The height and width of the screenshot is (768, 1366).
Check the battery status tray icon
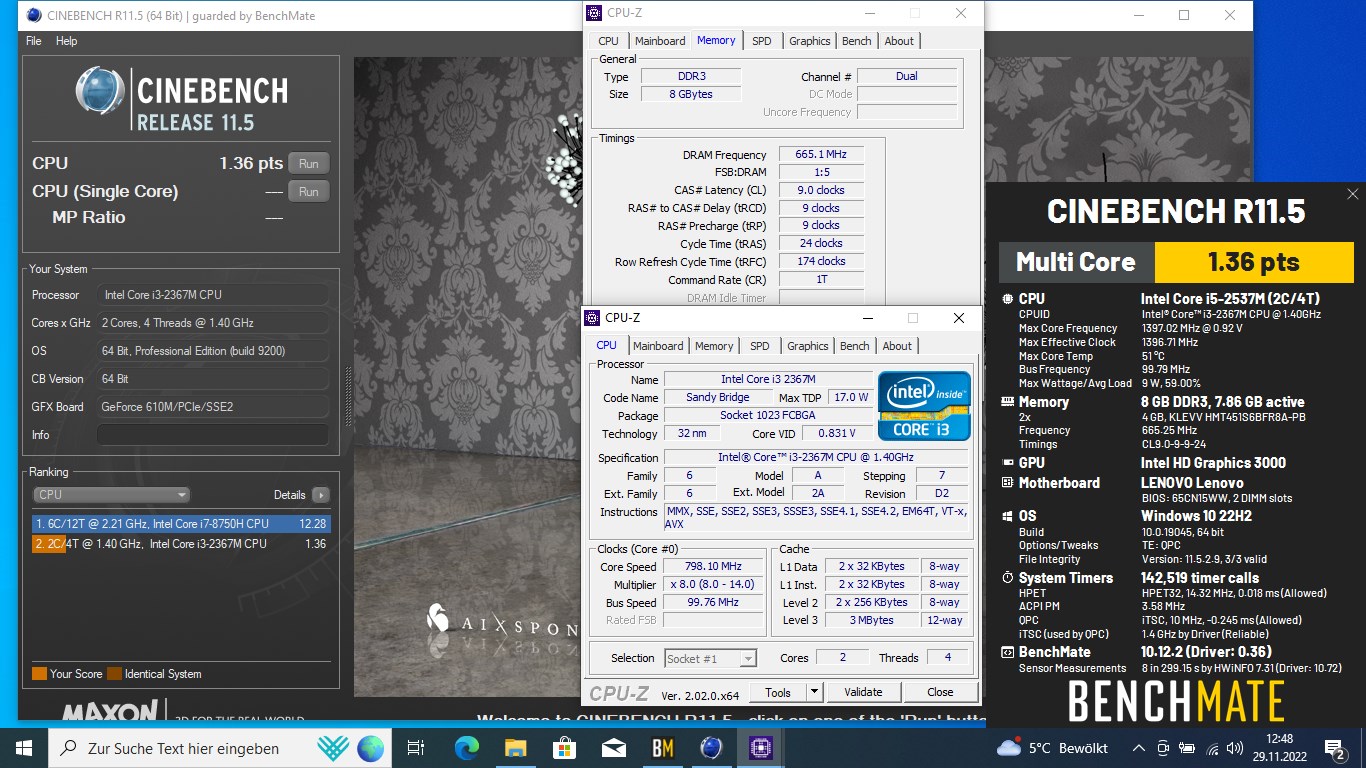tap(1187, 748)
